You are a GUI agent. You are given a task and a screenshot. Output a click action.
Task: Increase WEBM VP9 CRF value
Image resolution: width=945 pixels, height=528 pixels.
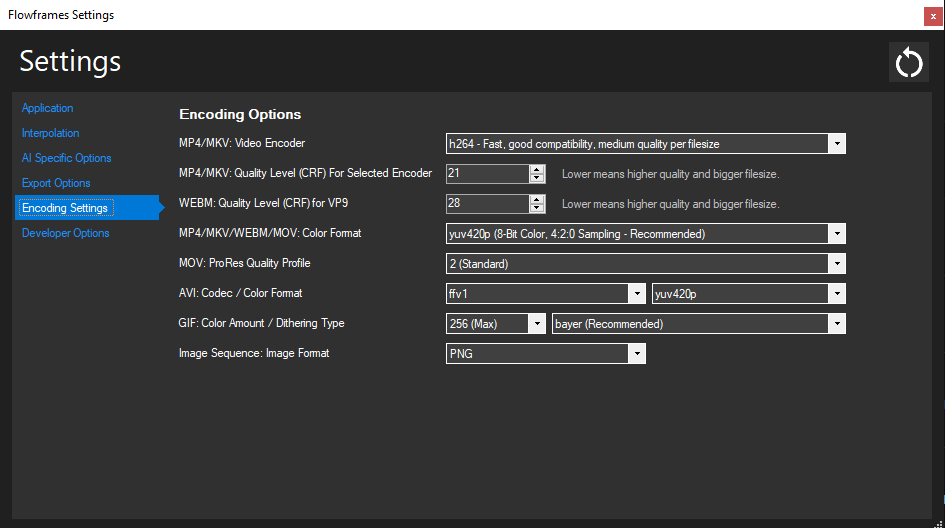click(536, 200)
